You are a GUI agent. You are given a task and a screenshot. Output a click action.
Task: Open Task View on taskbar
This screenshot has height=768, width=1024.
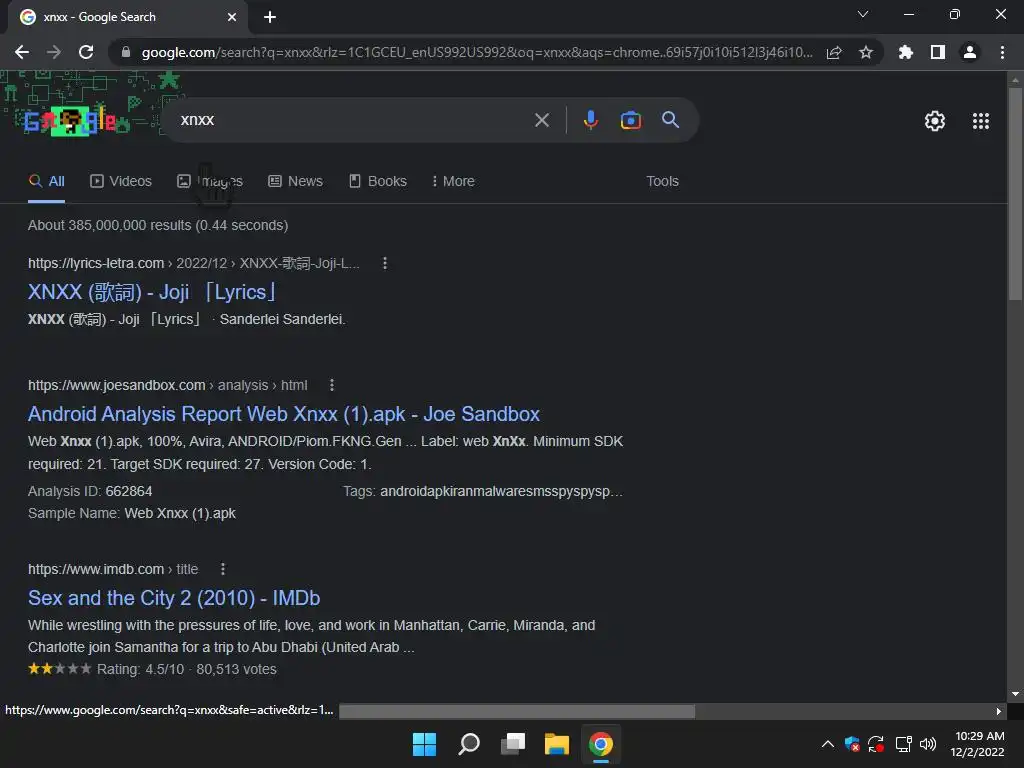click(513, 744)
